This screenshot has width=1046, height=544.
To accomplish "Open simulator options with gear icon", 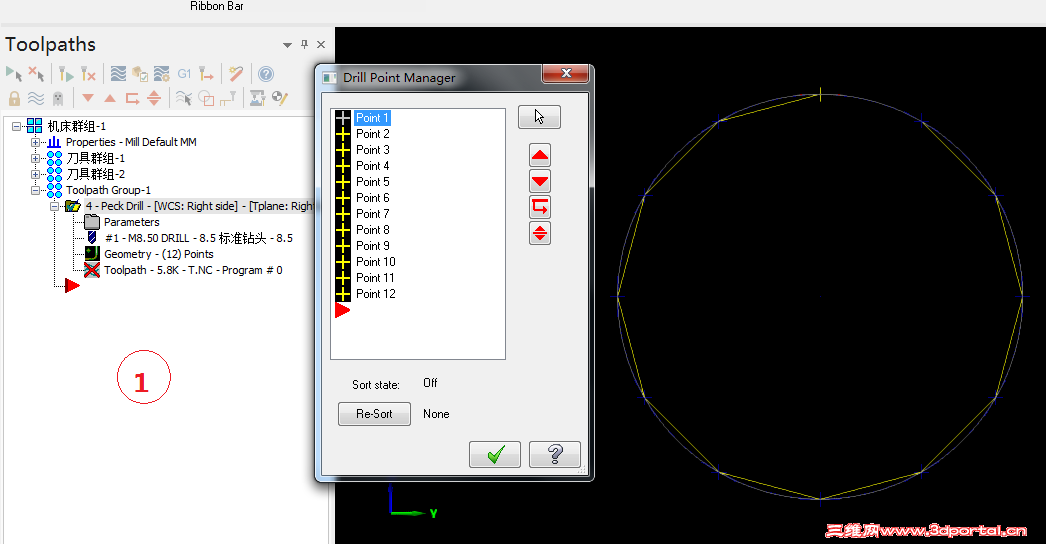I will (x=161, y=73).
